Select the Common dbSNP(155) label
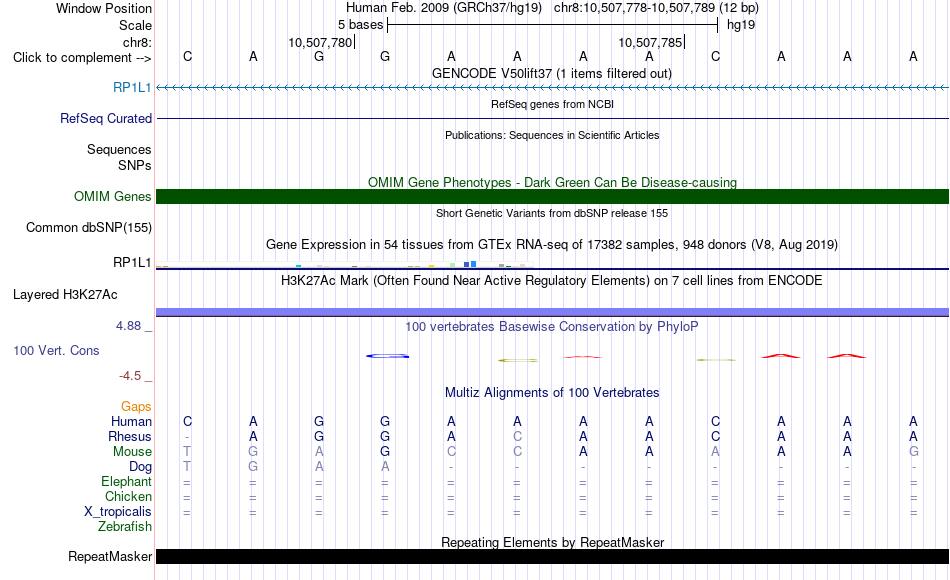950x580 pixels. coord(88,227)
